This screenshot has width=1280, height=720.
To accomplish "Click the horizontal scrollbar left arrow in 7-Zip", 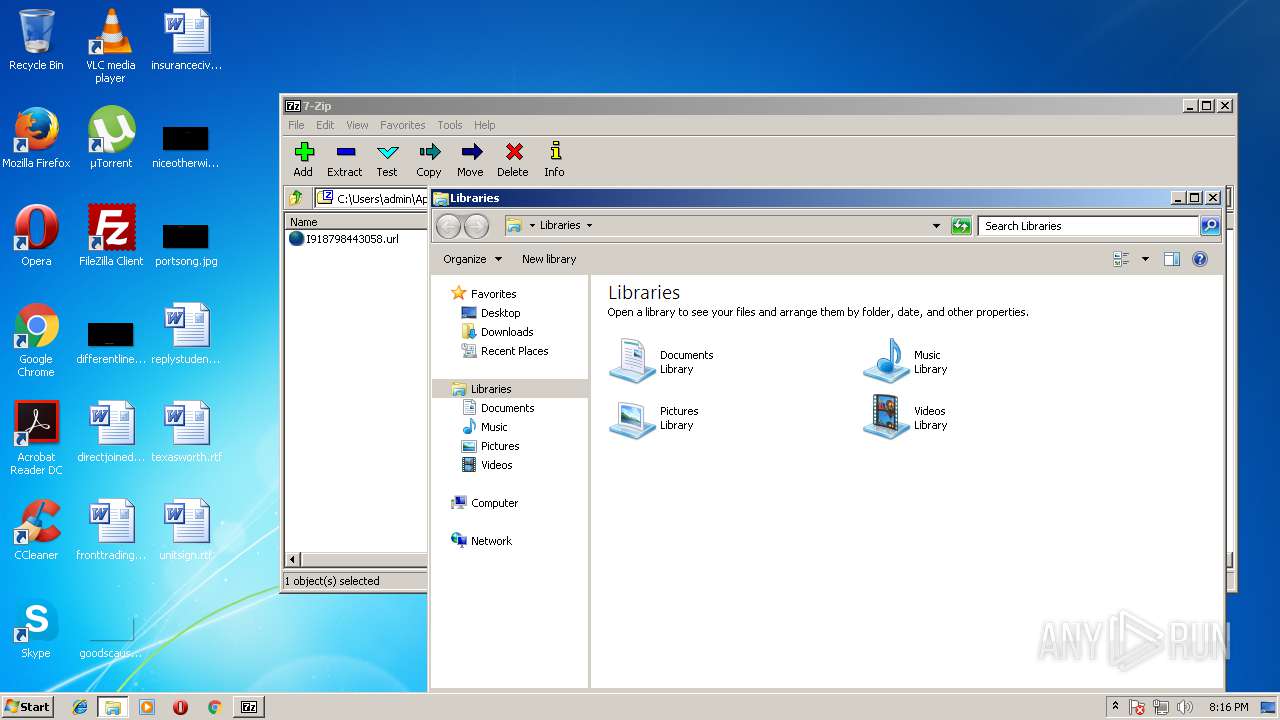I will tap(293, 560).
